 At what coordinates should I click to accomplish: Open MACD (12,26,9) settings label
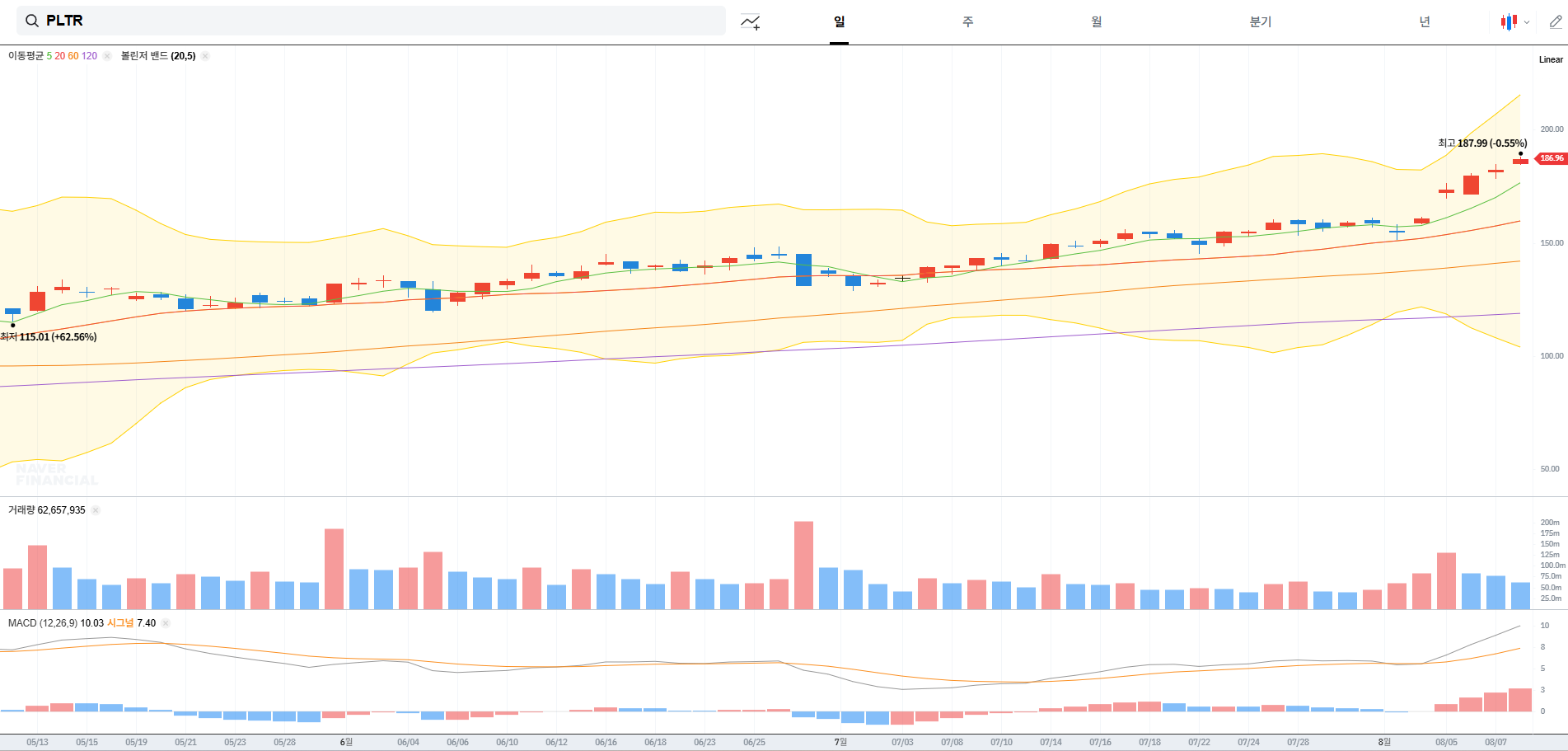pyautogui.click(x=43, y=623)
